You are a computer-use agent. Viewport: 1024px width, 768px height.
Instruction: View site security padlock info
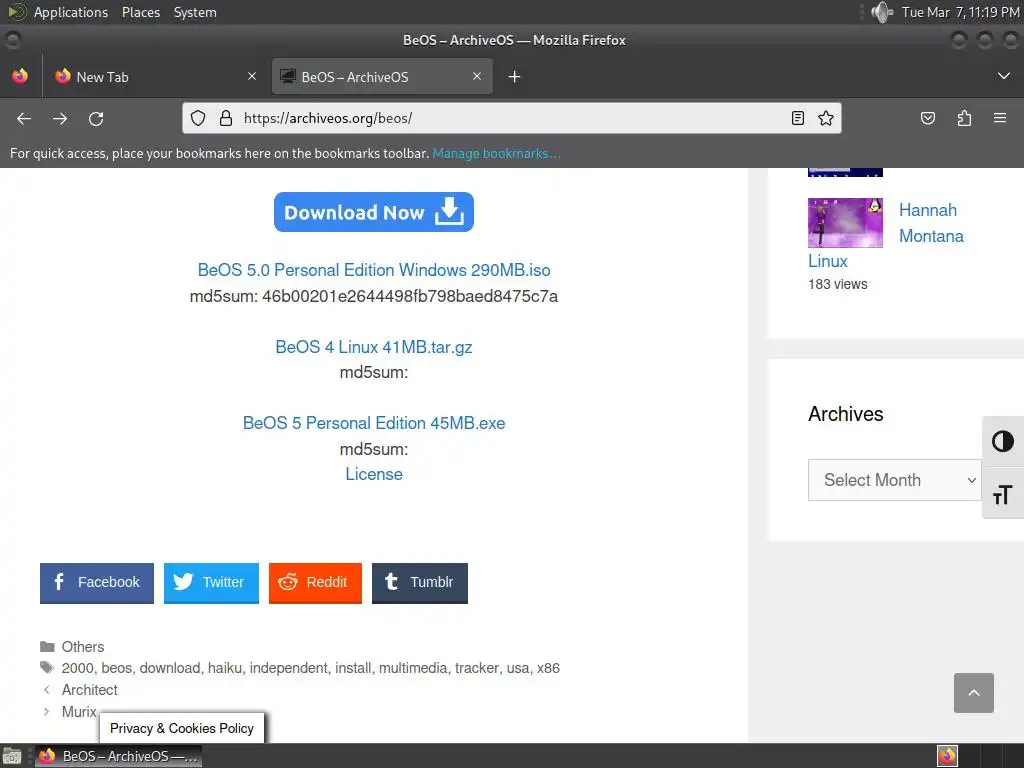(x=226, y=118)
